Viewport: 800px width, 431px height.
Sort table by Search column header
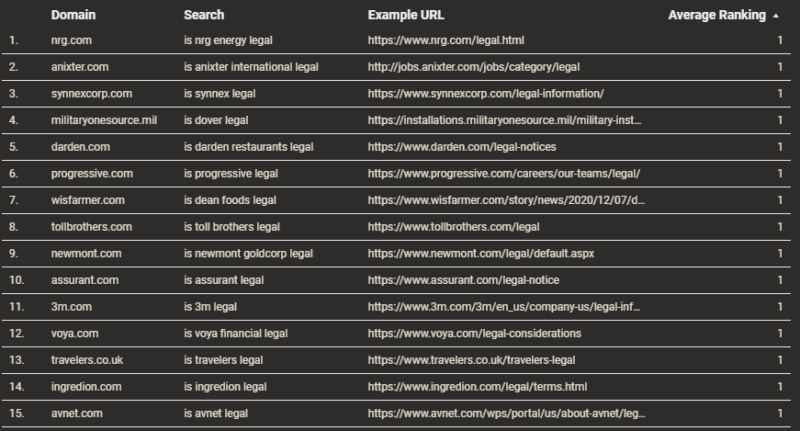pyautogui.click(x=204, y=16)
